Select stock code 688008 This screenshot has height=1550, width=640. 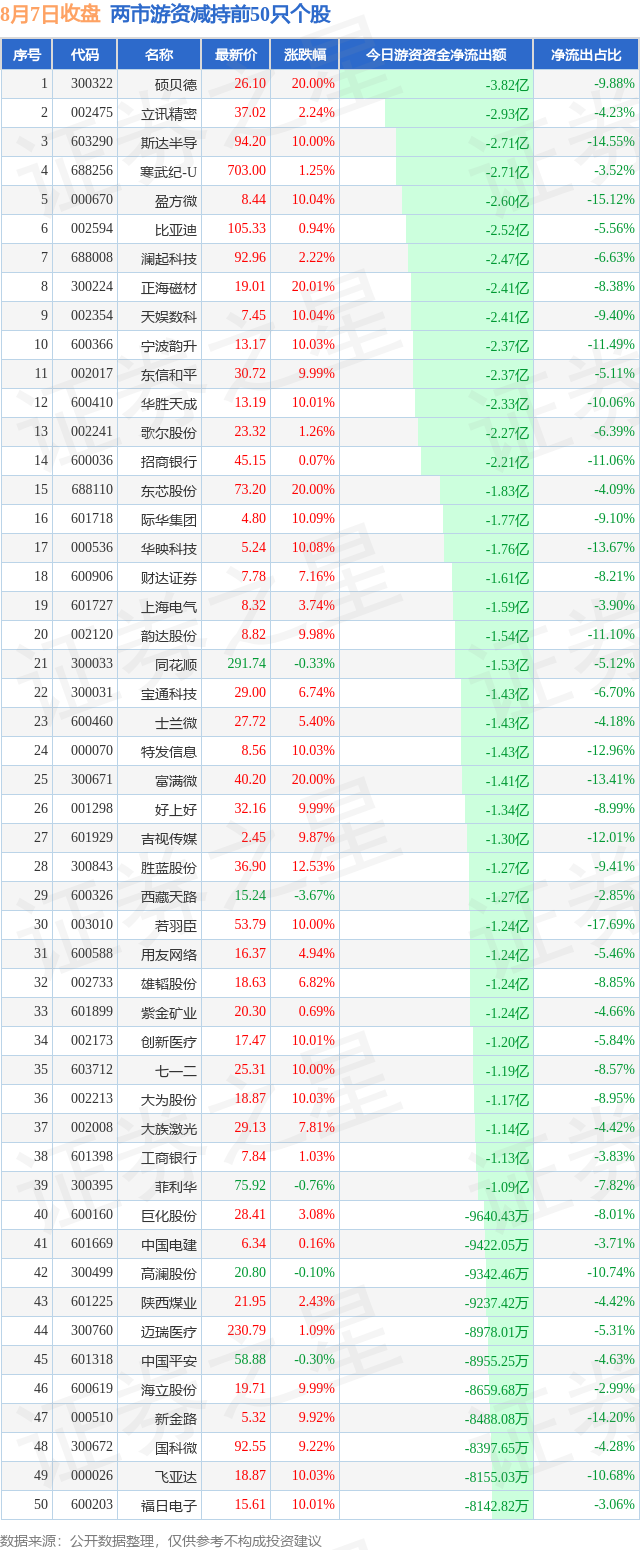[91, 258]
